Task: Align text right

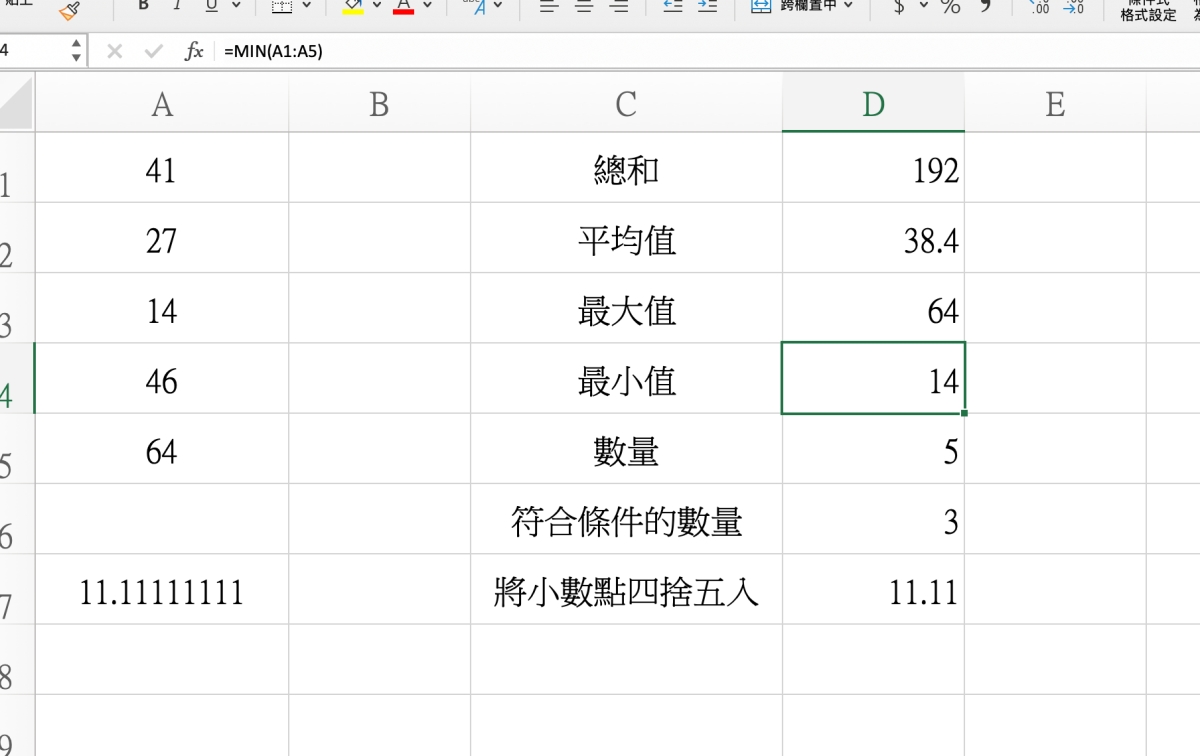Action: (619, 6)
